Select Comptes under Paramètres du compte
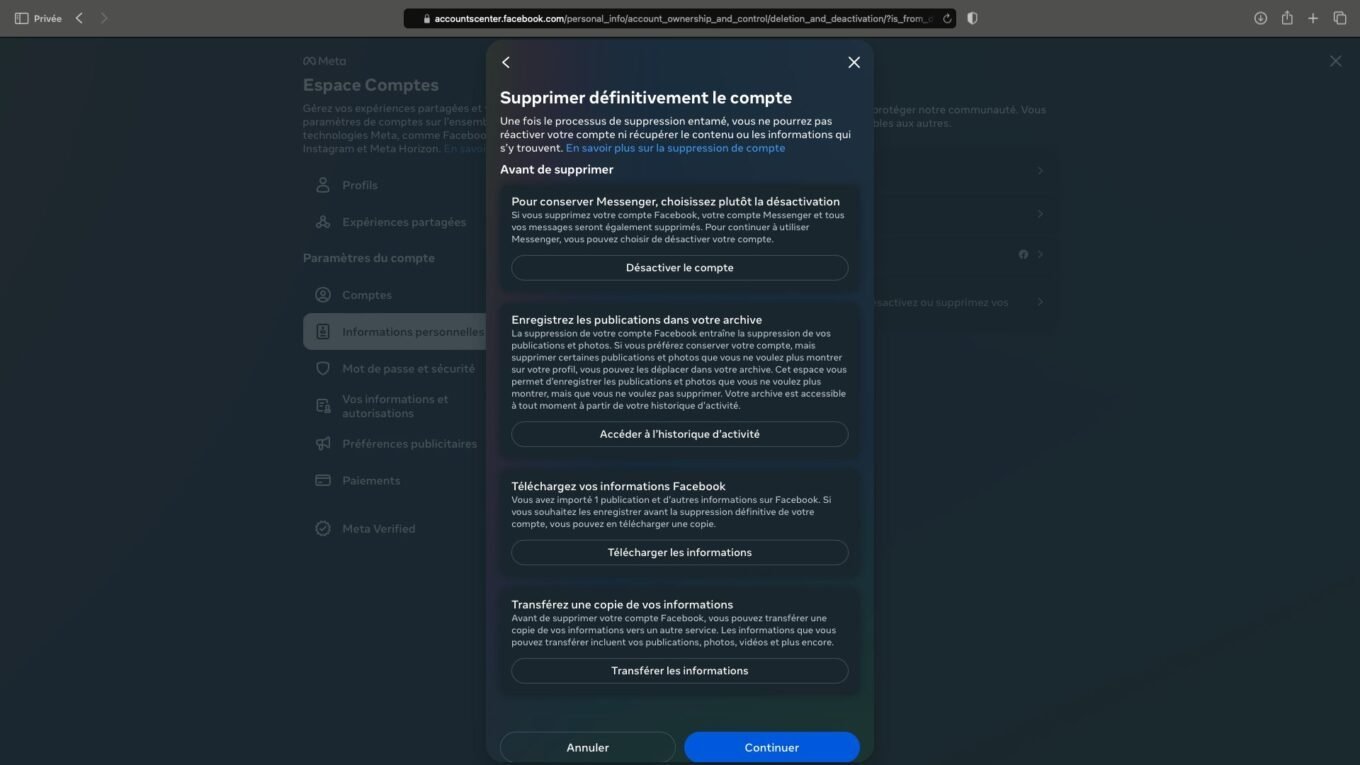 tap(395, 295)
